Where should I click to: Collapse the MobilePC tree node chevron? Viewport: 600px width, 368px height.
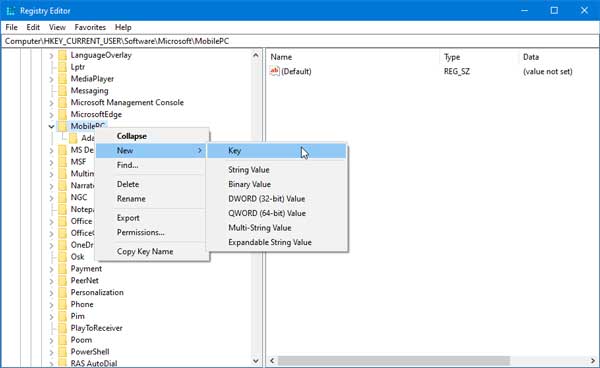51,126
